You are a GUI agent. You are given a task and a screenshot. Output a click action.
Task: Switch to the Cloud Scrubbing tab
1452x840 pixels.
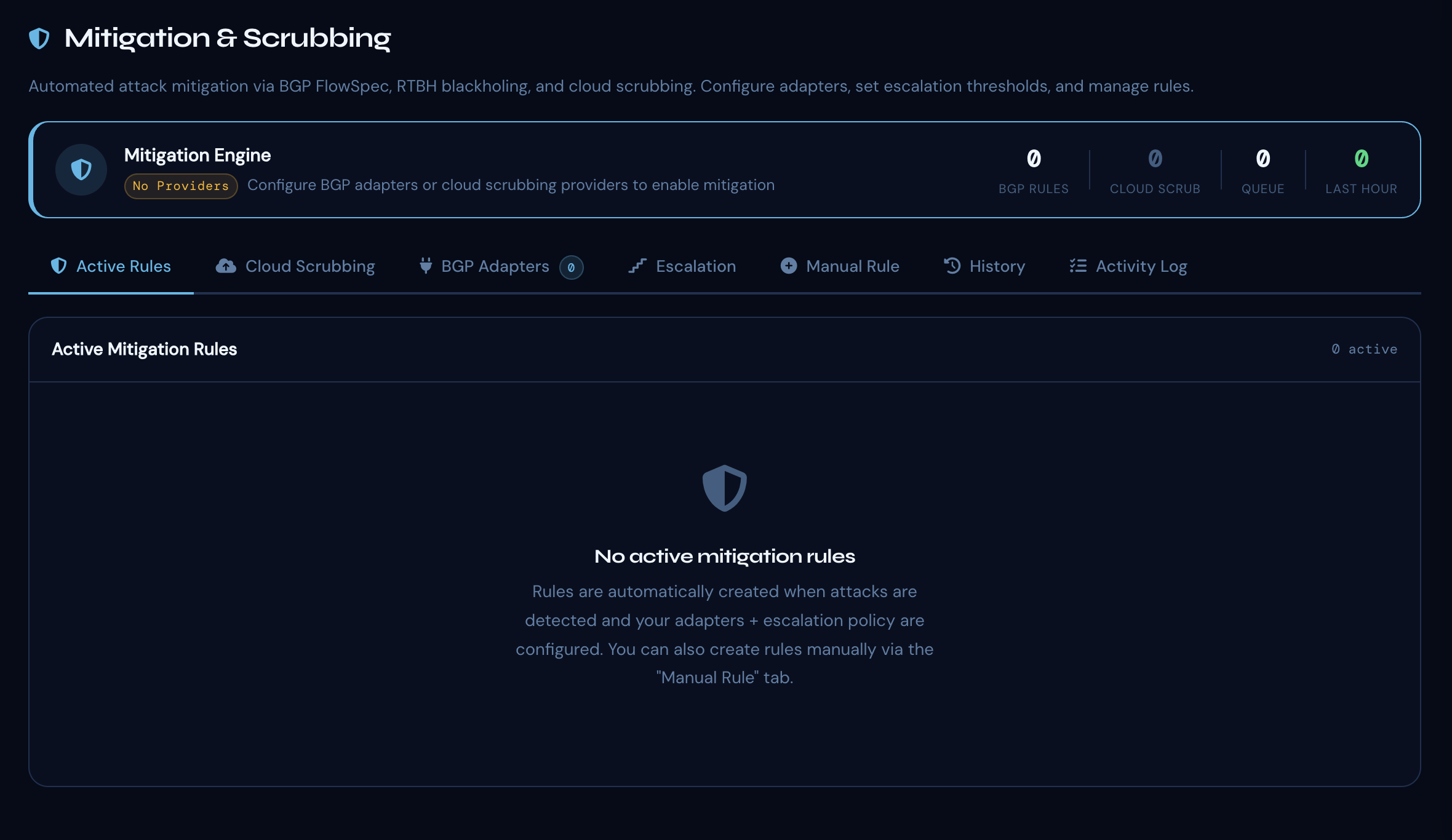click(309, 266)
